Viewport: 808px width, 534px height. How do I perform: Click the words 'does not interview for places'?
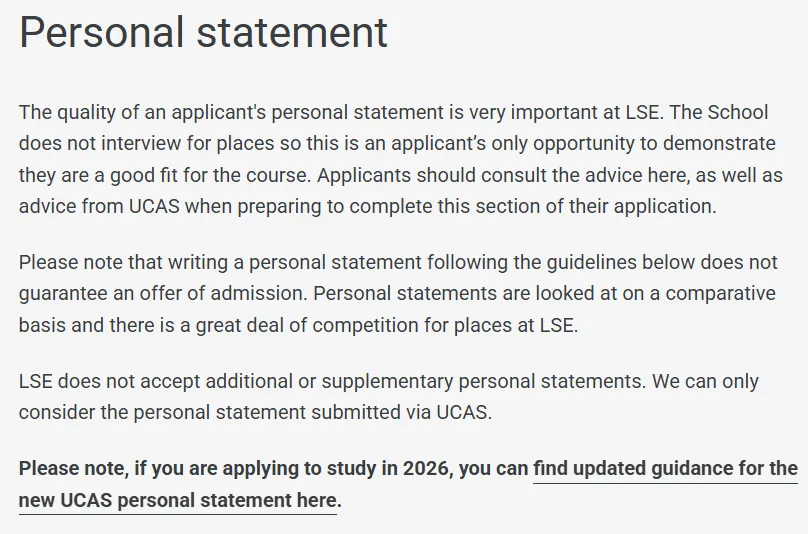pyautogui.click(x=146, y=143)
